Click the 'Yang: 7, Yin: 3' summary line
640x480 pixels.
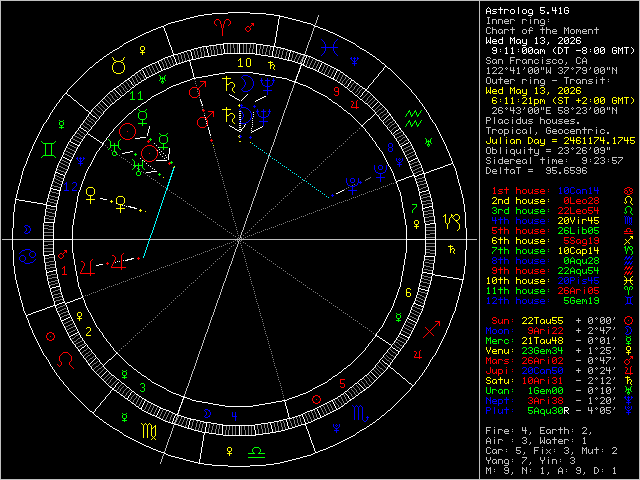pyautogui.click(x=530, y=461)
